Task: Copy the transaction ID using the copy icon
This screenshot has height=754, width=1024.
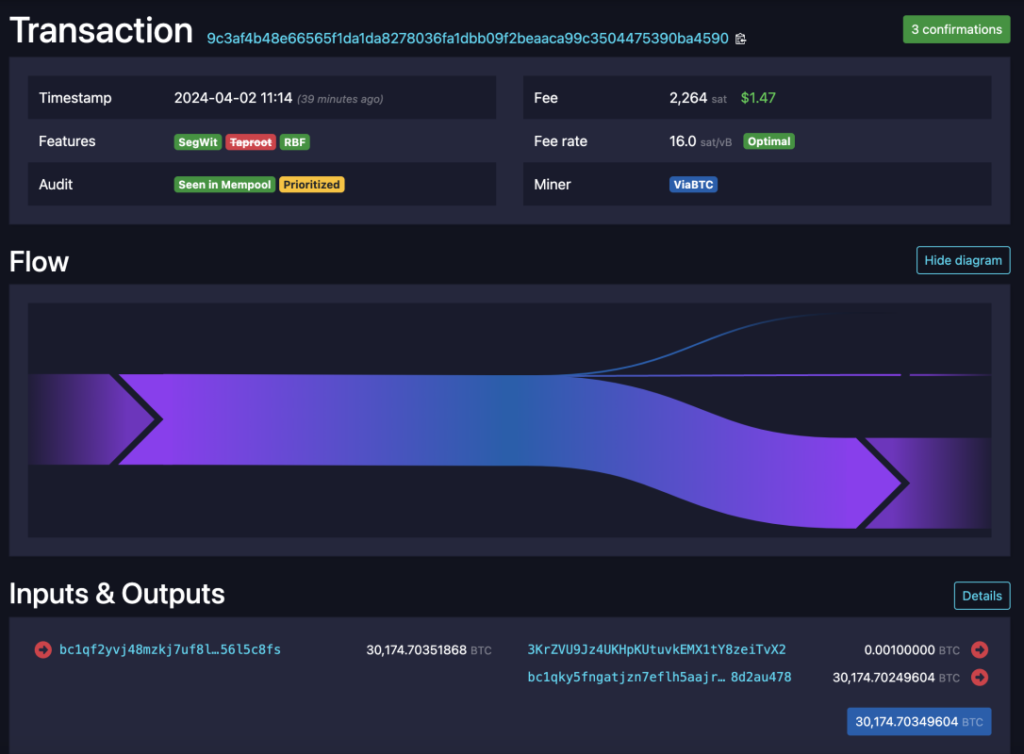Action: (739, 38)
